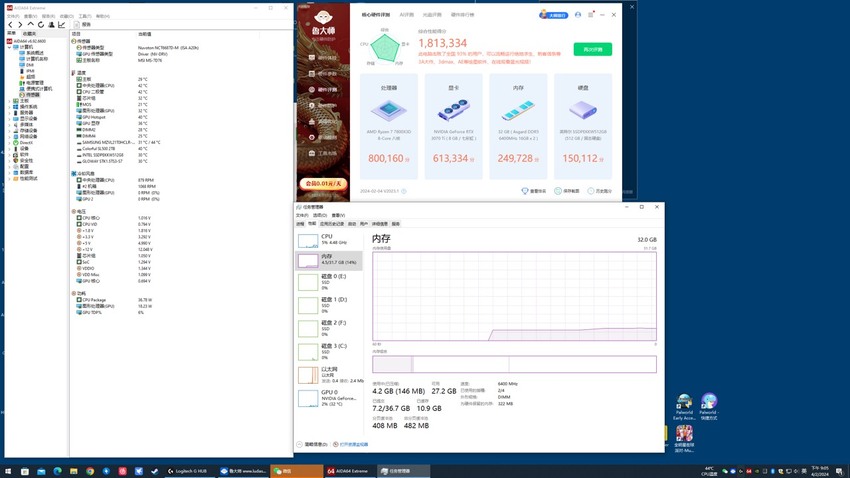Open Chrome from taskbar
The image size is (850, 478).
(89, 471)
